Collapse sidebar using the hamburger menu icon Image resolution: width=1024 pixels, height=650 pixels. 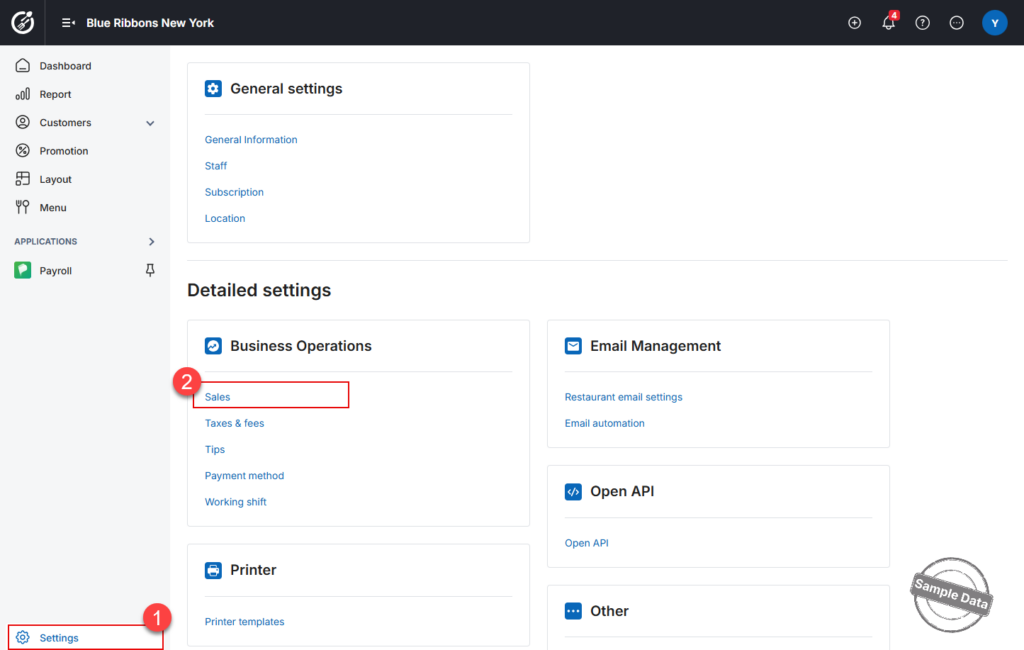pyautogui.click(x=68, y=23)
